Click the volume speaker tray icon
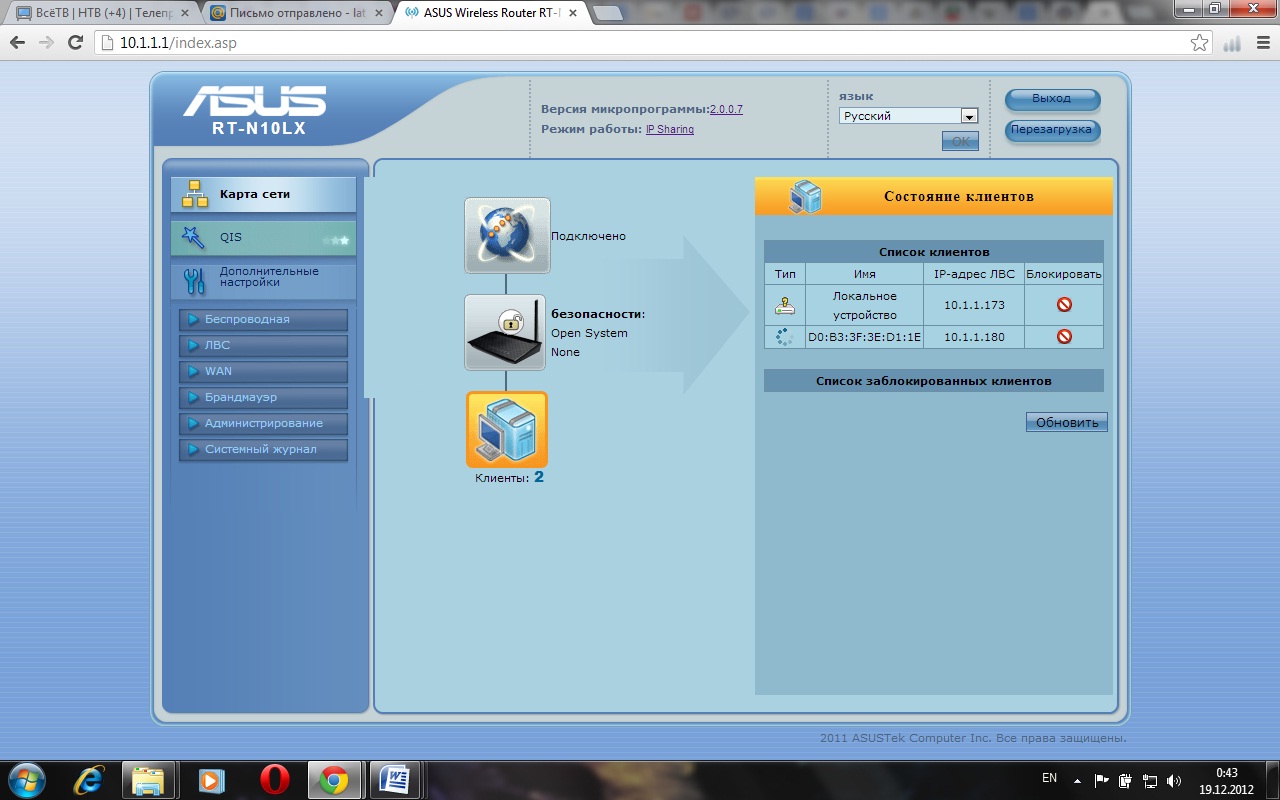Image resolution: width=1280 pixels, height=800 pixels. click(1174, 780)
